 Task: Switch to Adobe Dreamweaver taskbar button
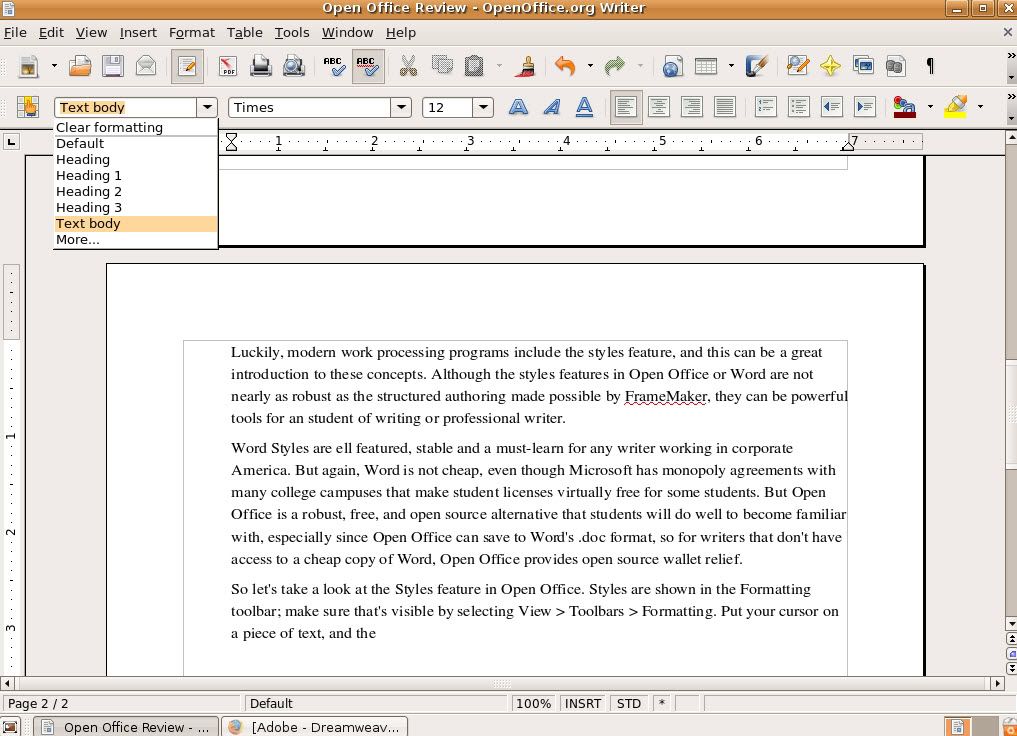pos(315,727)
